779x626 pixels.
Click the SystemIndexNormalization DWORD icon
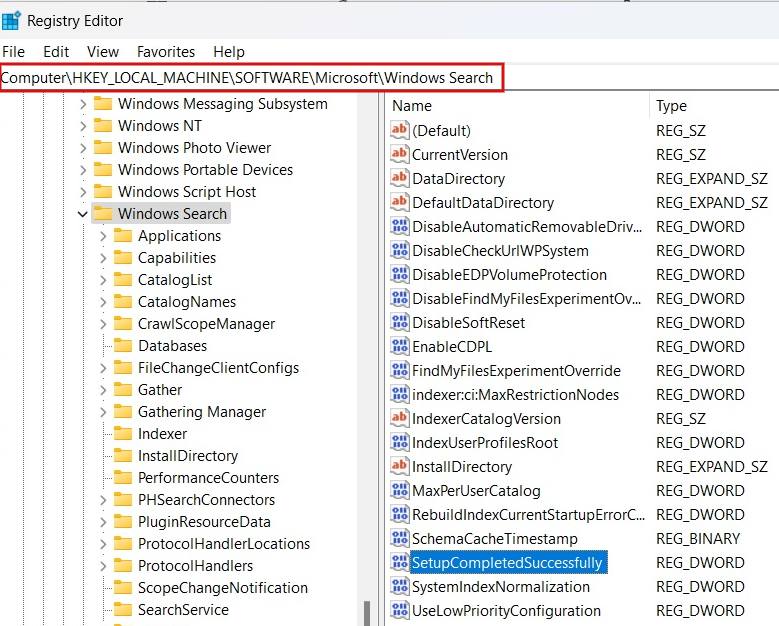[399, 586]
